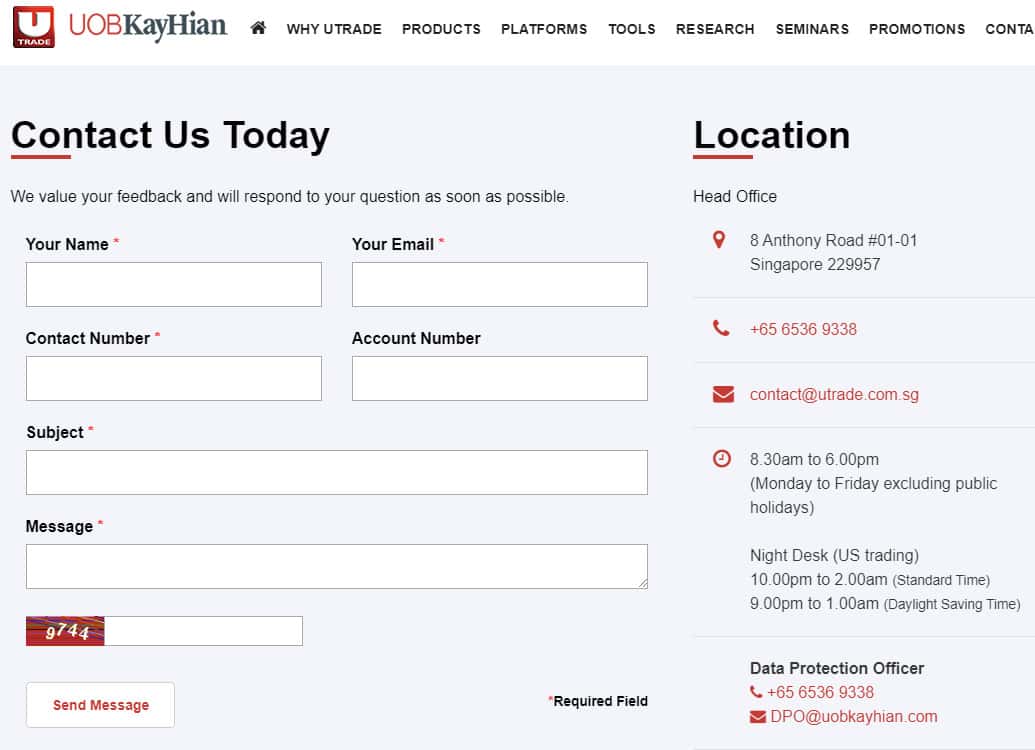Click the map pin location icon

click(x=719, y=240)
